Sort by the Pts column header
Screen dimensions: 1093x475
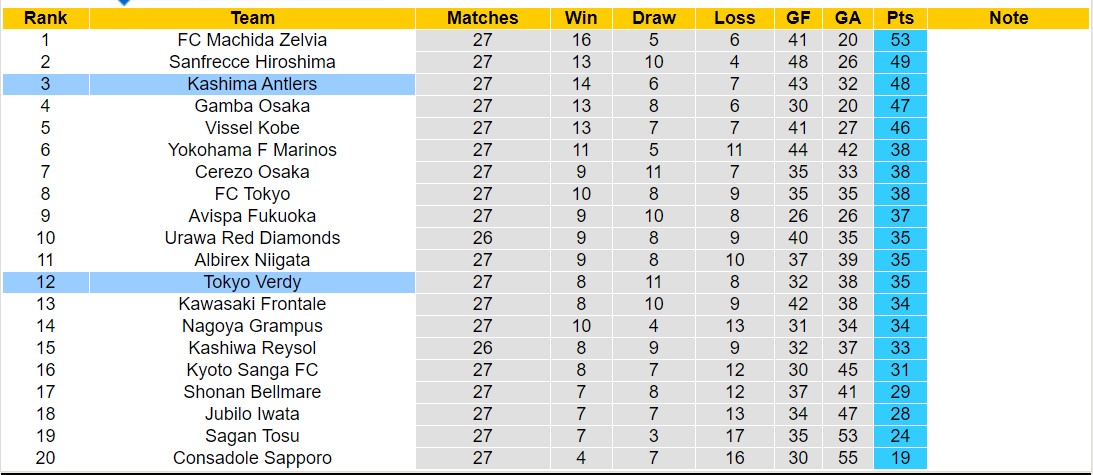tap(899, 18)
